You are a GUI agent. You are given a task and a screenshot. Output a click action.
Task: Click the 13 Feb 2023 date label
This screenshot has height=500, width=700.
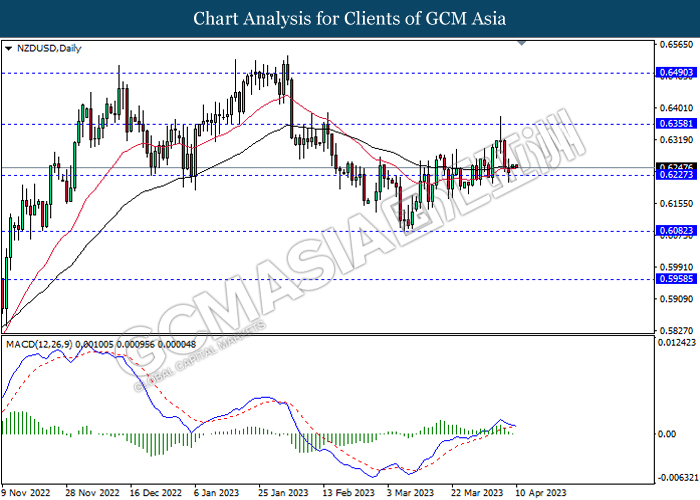(349, 493)
